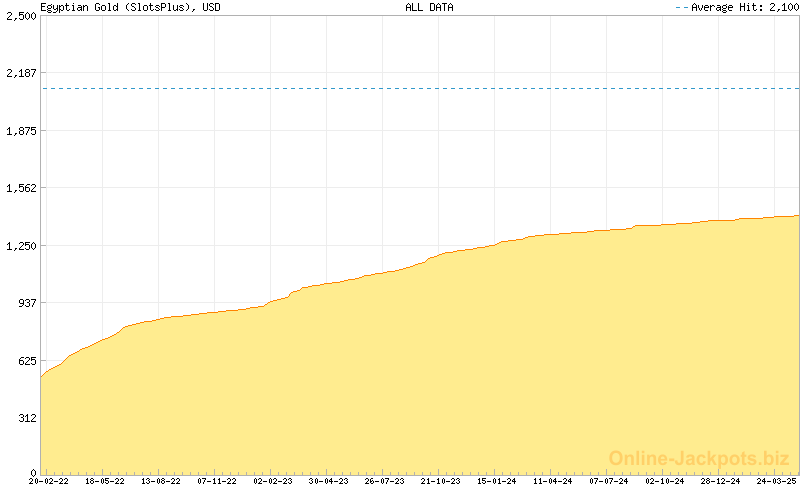Click the 02-02-23 date marker
Screen dimensions: 800x490
[273, 481]
